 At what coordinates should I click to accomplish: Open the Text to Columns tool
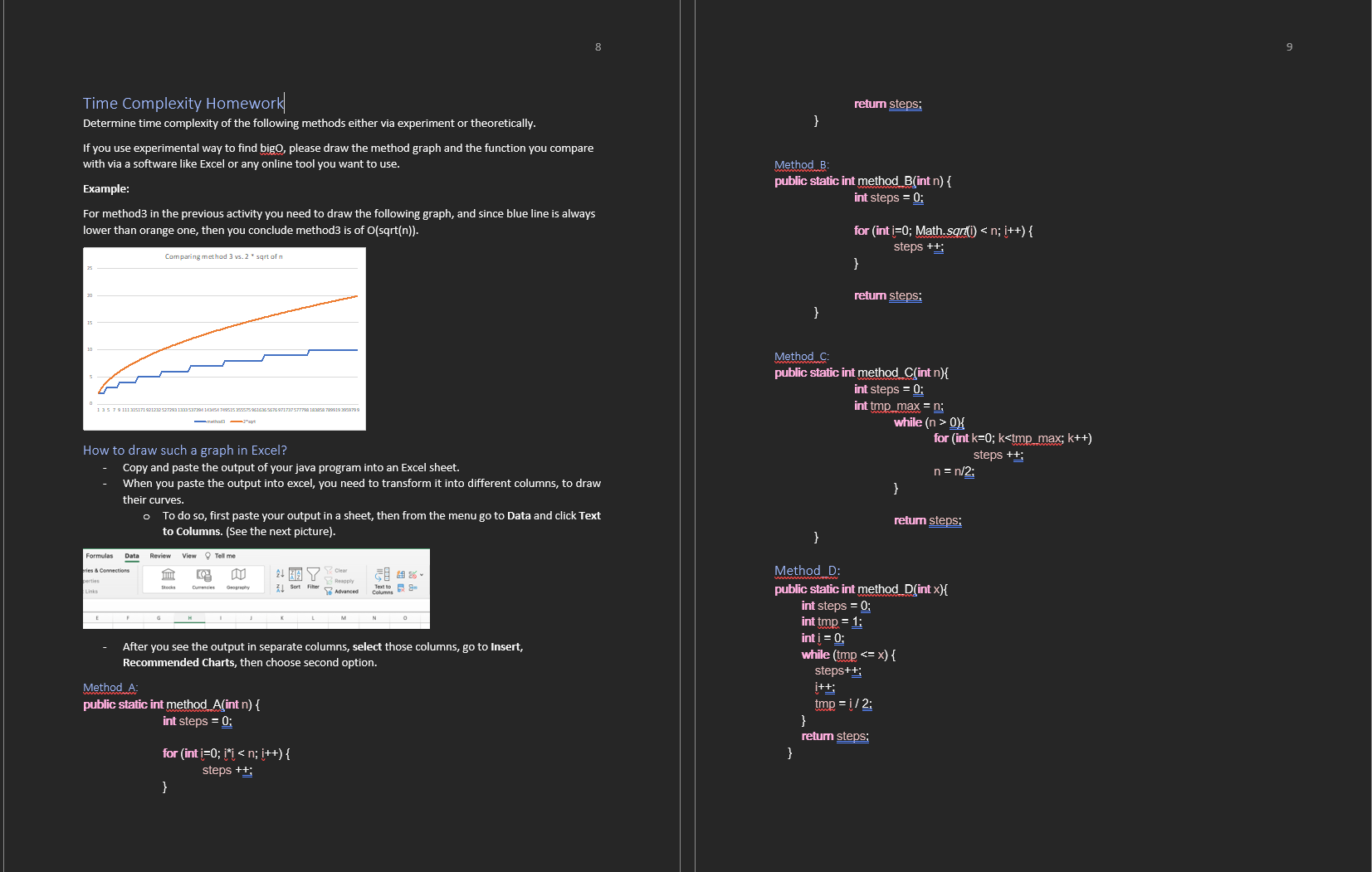(383, 579)
